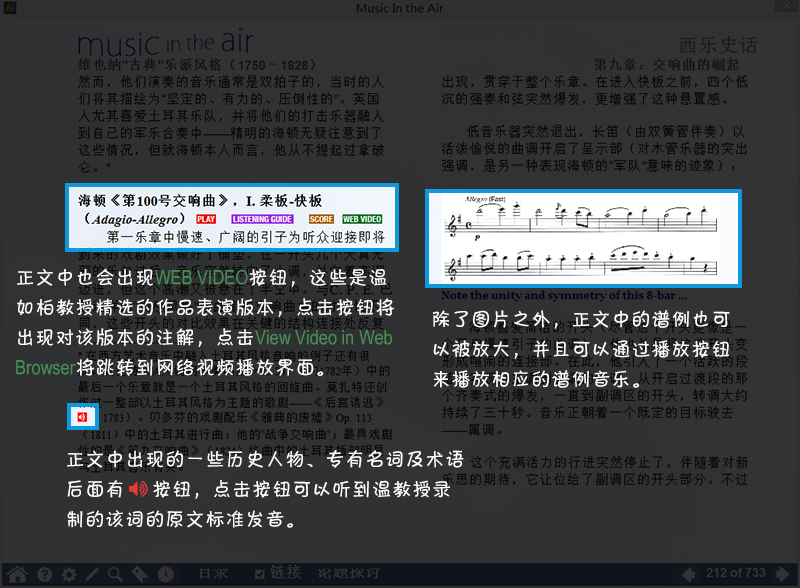
Task: Open Settings via the gear icon
Action: point(69,575)
